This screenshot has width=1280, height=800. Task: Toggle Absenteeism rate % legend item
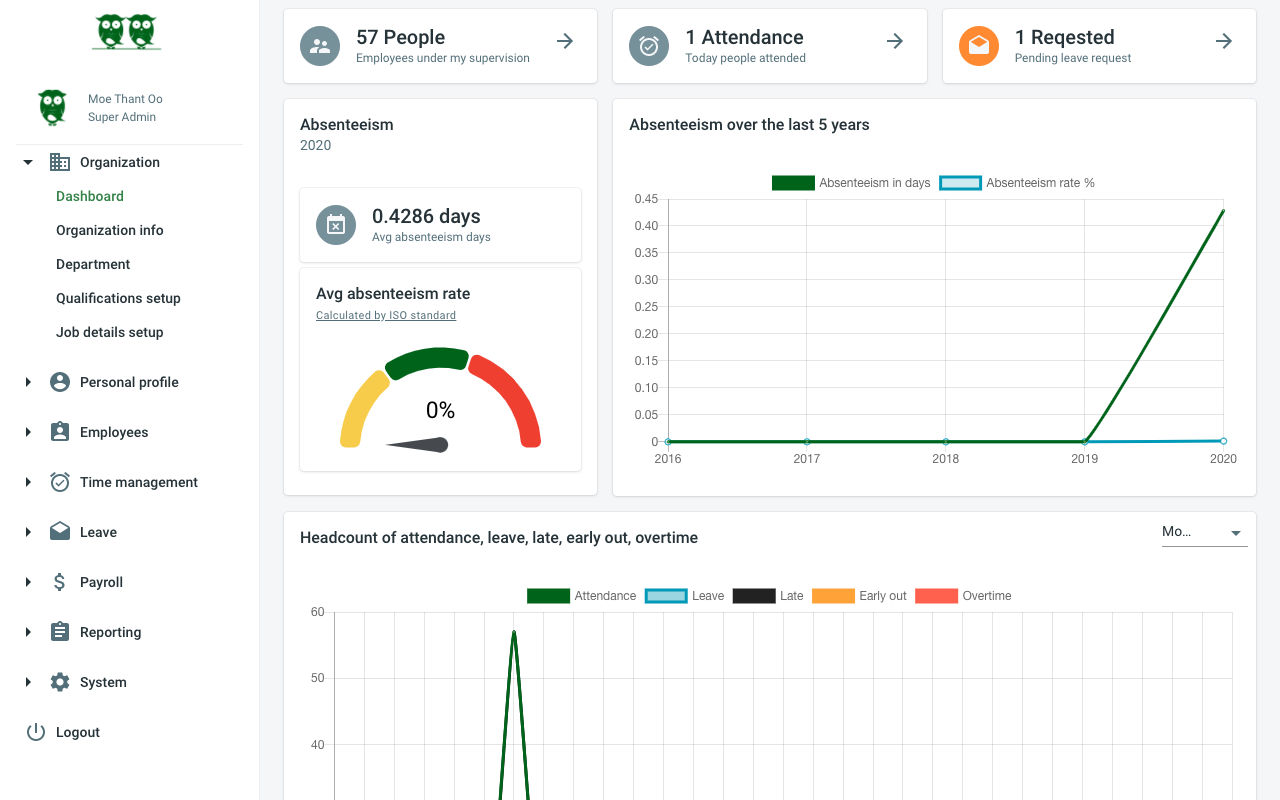(1017, 183)
